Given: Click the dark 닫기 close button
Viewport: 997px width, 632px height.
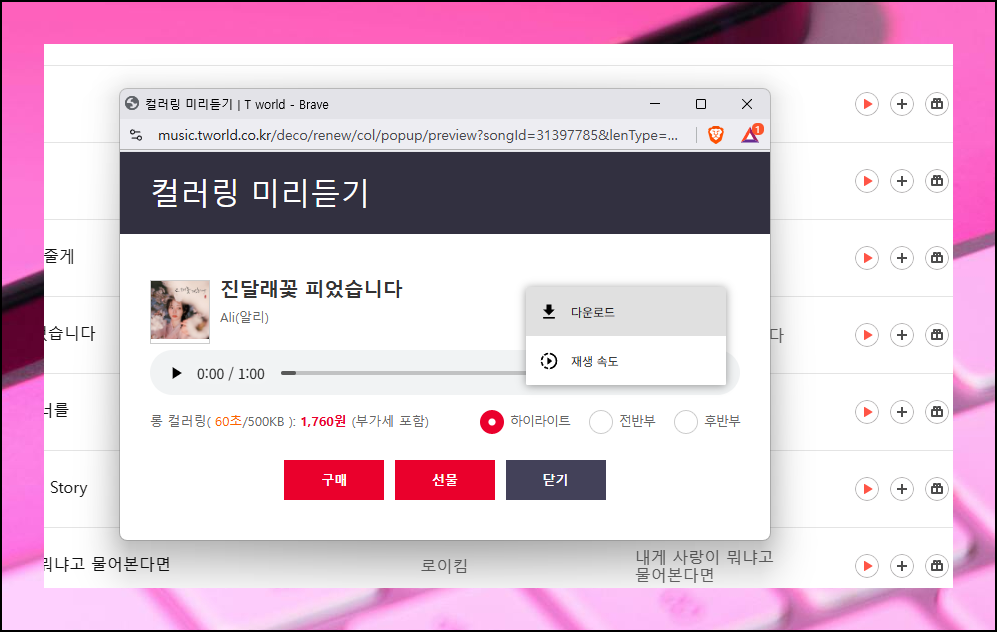Looking at the screenshot, I should pyautogui.click(x=556, y=480).
